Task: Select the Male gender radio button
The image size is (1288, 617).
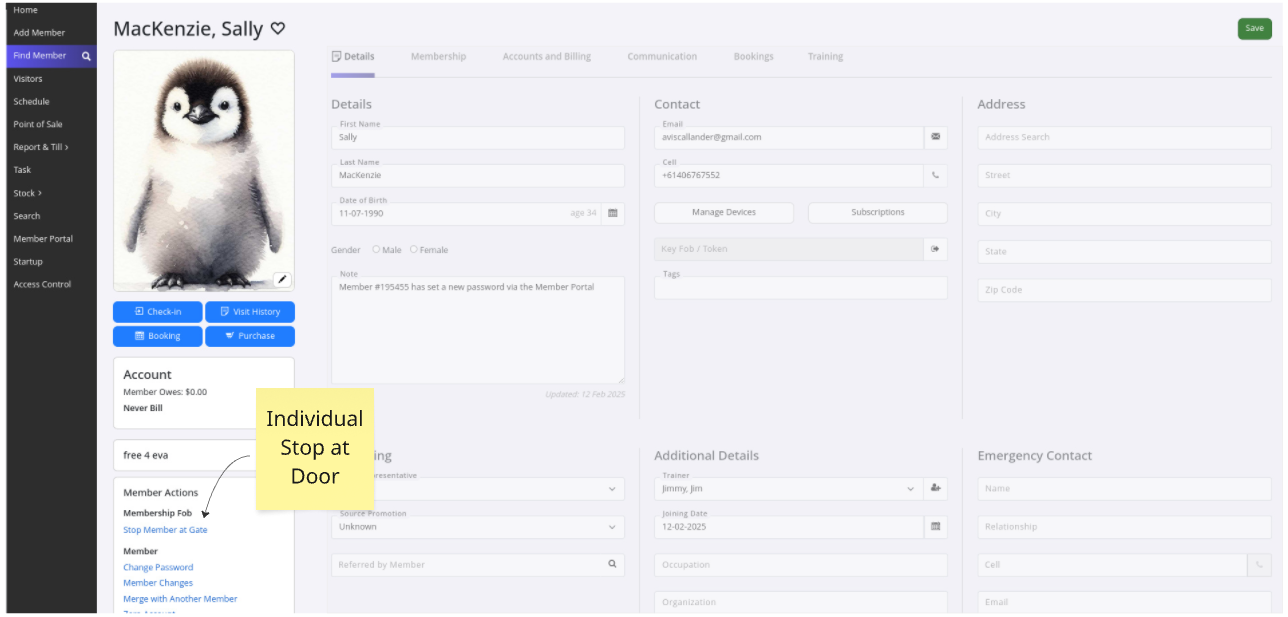Action: tap(376, 250)
